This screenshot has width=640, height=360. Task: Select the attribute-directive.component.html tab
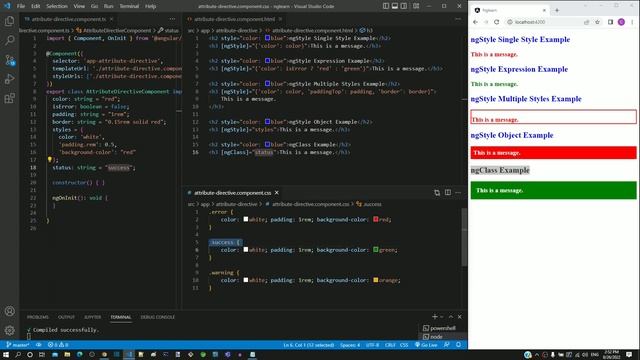click(x=234, y=19)
